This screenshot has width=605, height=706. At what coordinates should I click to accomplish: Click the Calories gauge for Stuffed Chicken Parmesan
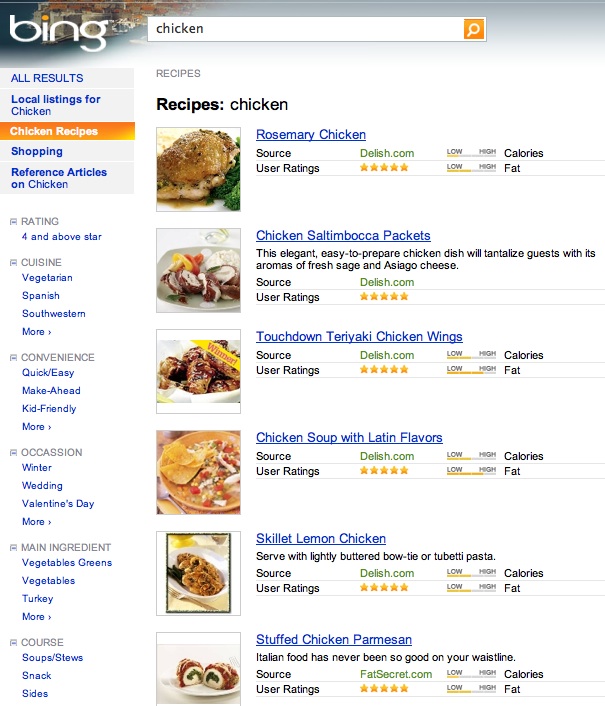[471, 674]
